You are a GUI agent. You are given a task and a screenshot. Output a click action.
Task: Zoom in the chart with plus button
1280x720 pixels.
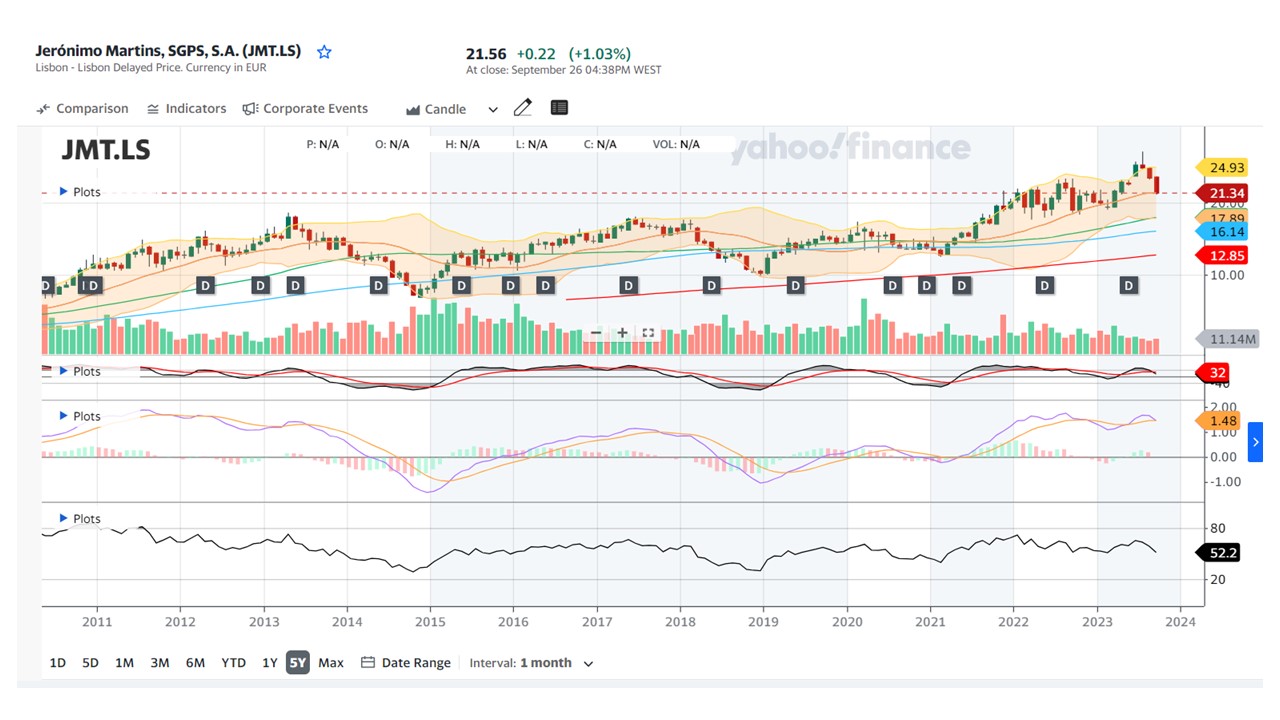coord(622,333)
